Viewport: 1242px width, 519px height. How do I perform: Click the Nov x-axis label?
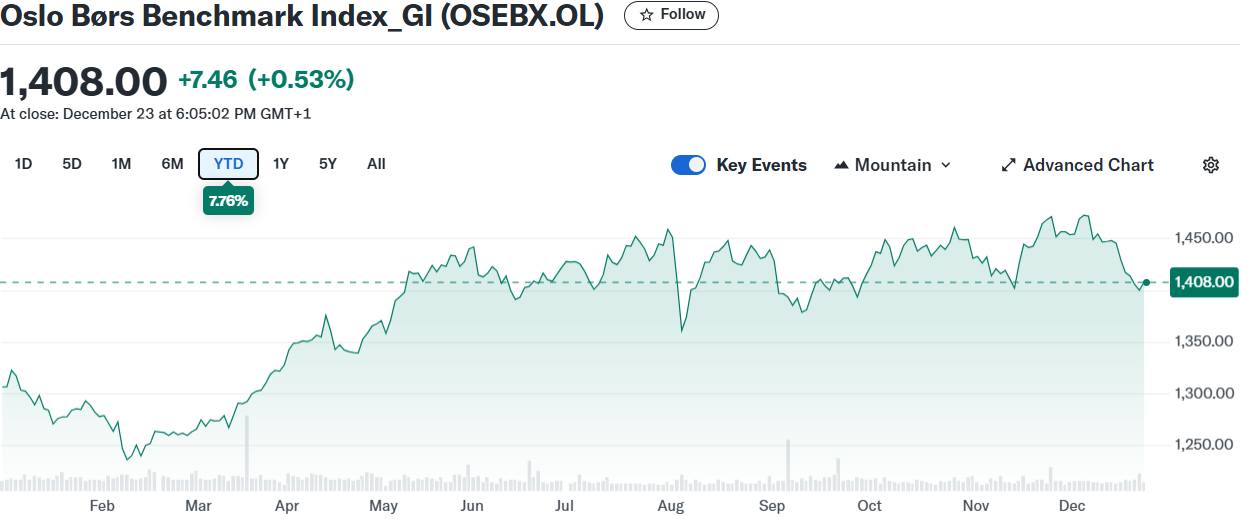(x=976, y=506)
